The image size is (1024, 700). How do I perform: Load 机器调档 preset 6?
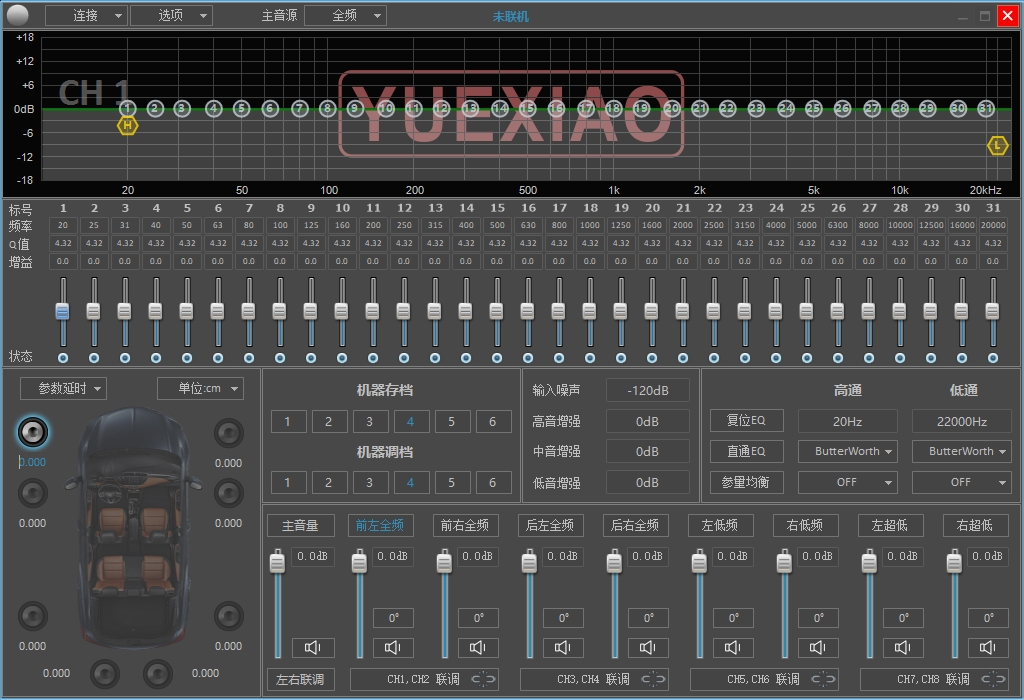pos(492,483)
